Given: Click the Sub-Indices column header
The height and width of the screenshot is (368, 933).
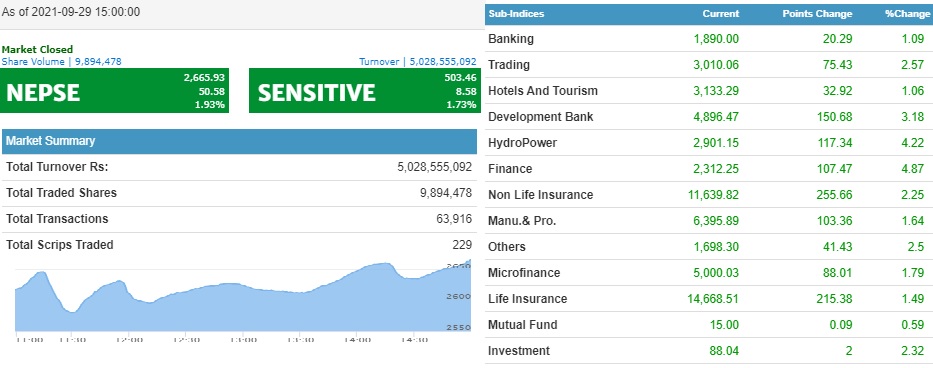Looking at the screenshot, I should (516, 14).
